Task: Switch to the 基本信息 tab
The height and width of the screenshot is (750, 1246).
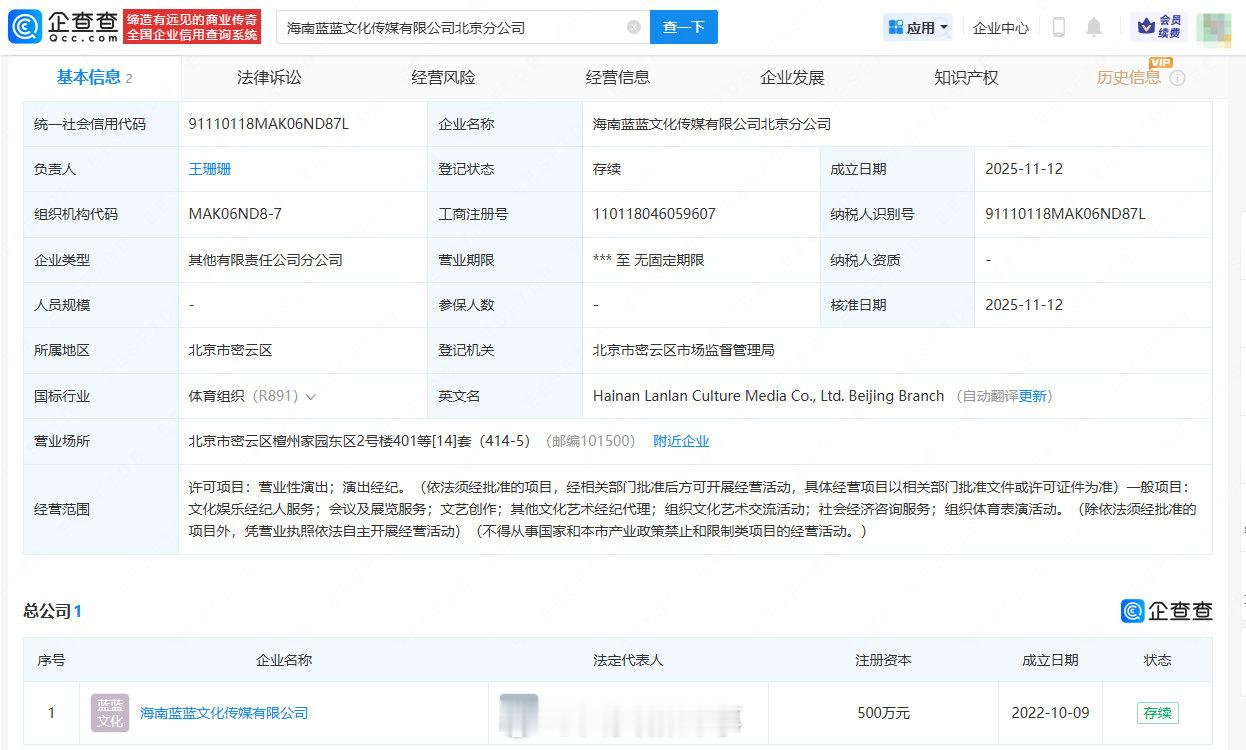Action: [x=94, y=77]
